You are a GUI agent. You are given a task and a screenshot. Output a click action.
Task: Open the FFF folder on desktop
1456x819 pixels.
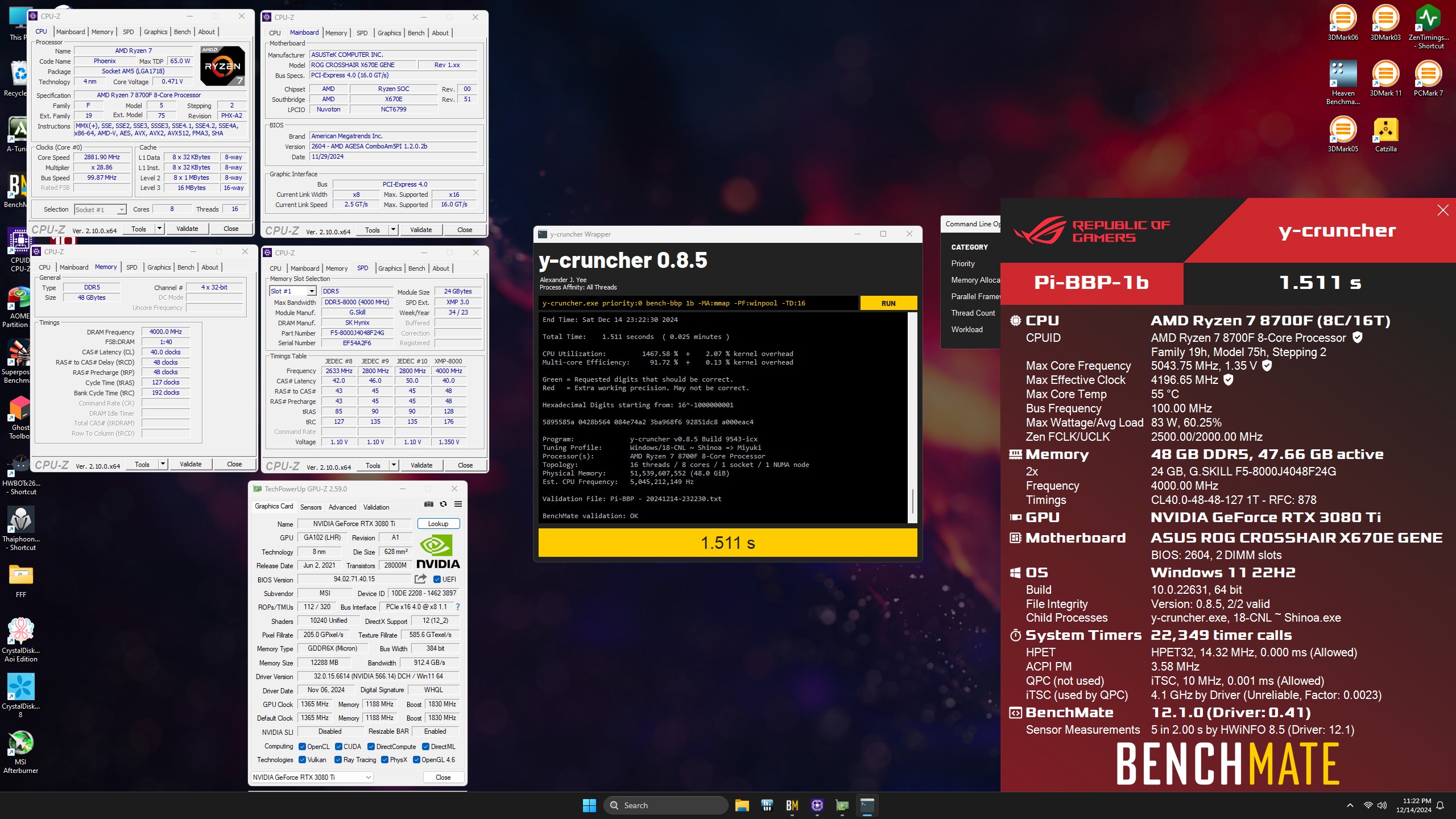click(x=20, y=580)
